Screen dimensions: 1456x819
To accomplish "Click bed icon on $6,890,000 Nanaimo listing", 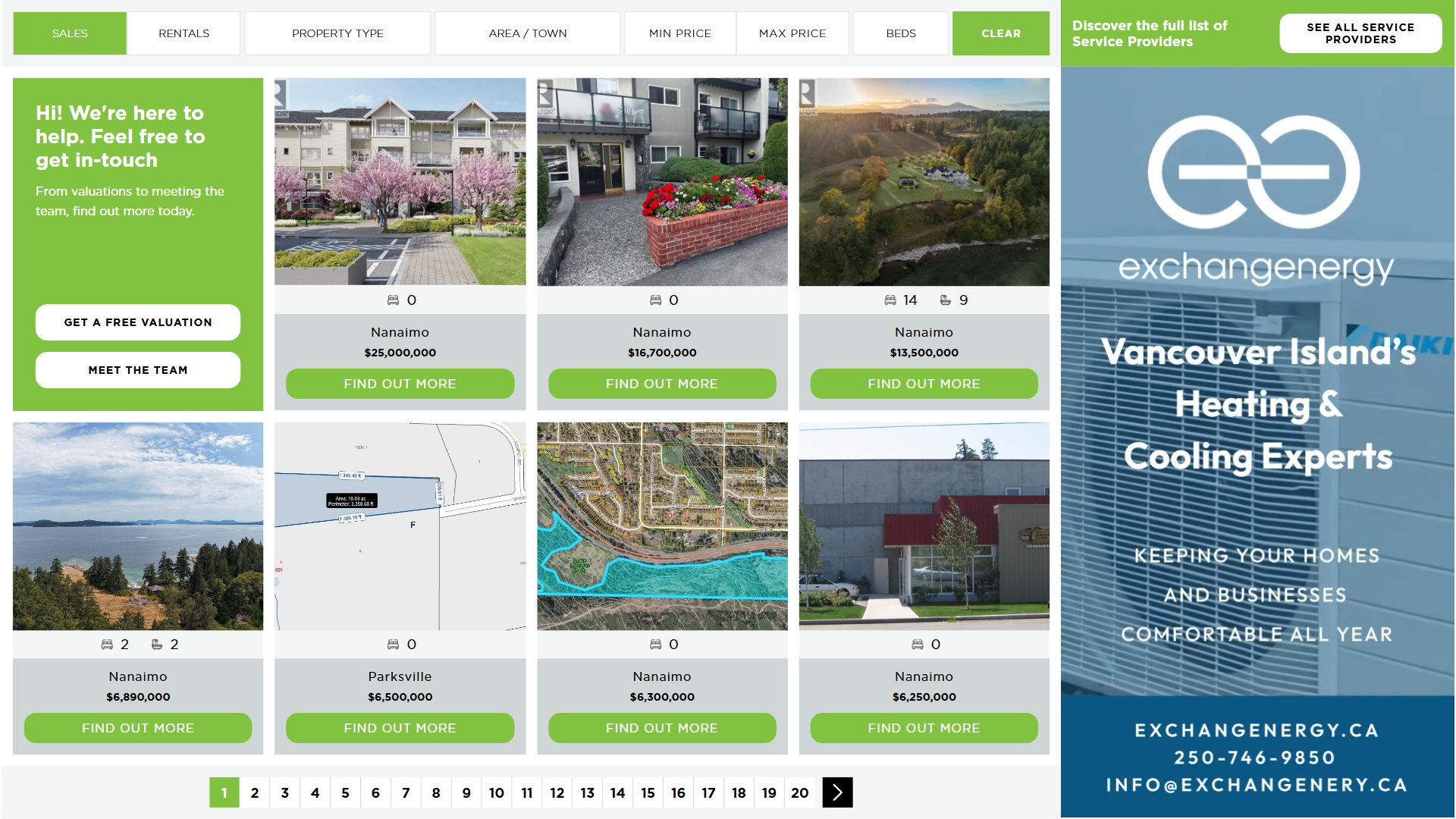I will coord(107,645).
